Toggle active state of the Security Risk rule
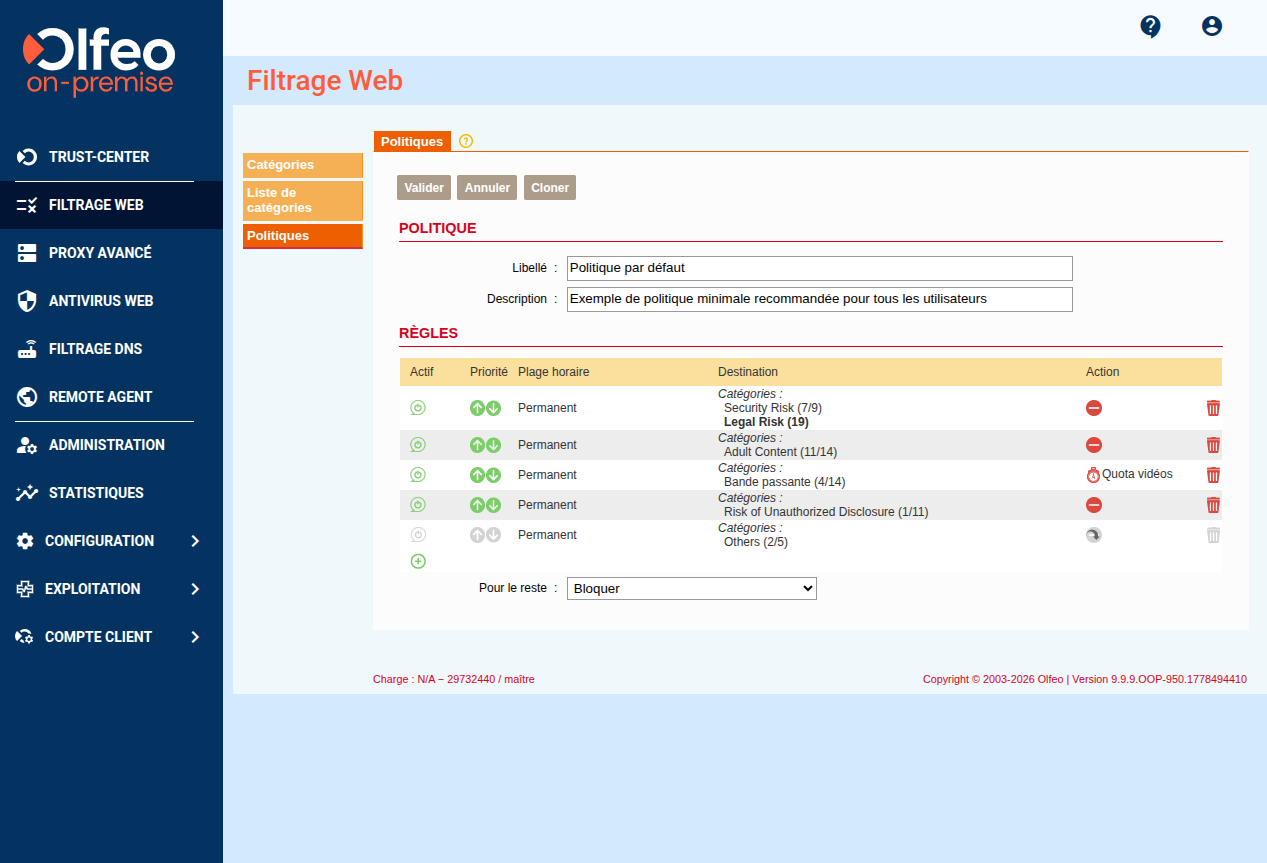 point(418,408)
